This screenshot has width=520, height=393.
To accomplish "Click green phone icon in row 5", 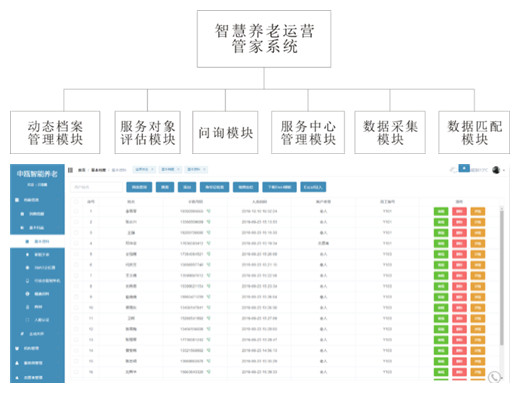I will (x=208, y=254).
